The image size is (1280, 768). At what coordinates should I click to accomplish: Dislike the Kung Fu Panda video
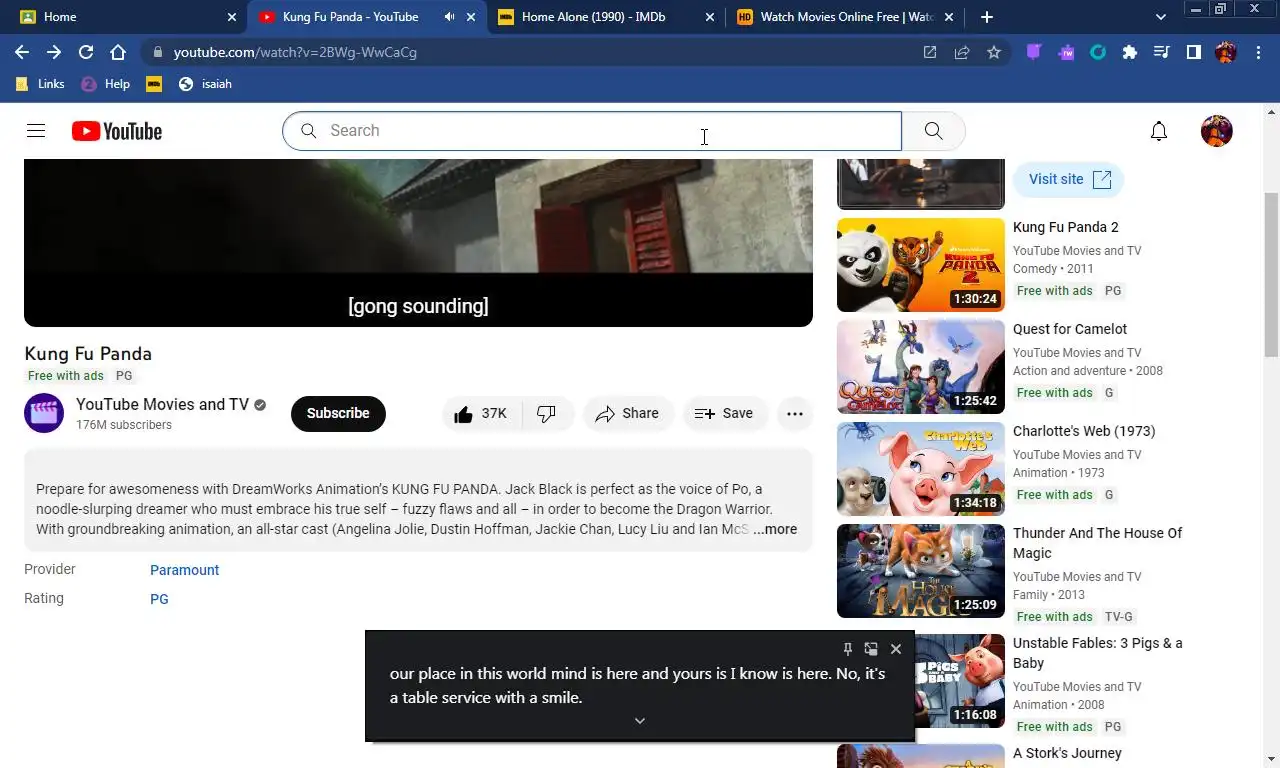[547, 414]
